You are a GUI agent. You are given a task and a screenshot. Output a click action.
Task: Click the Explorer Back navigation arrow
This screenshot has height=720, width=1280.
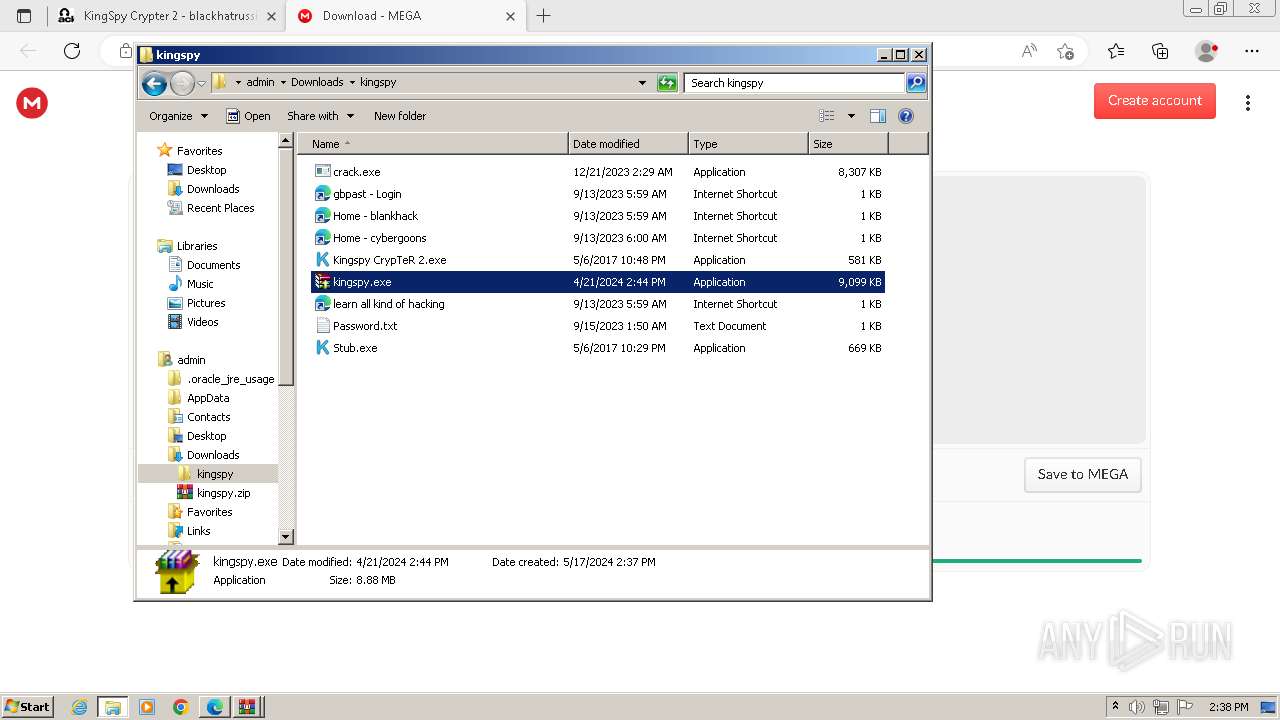point(154,83)
